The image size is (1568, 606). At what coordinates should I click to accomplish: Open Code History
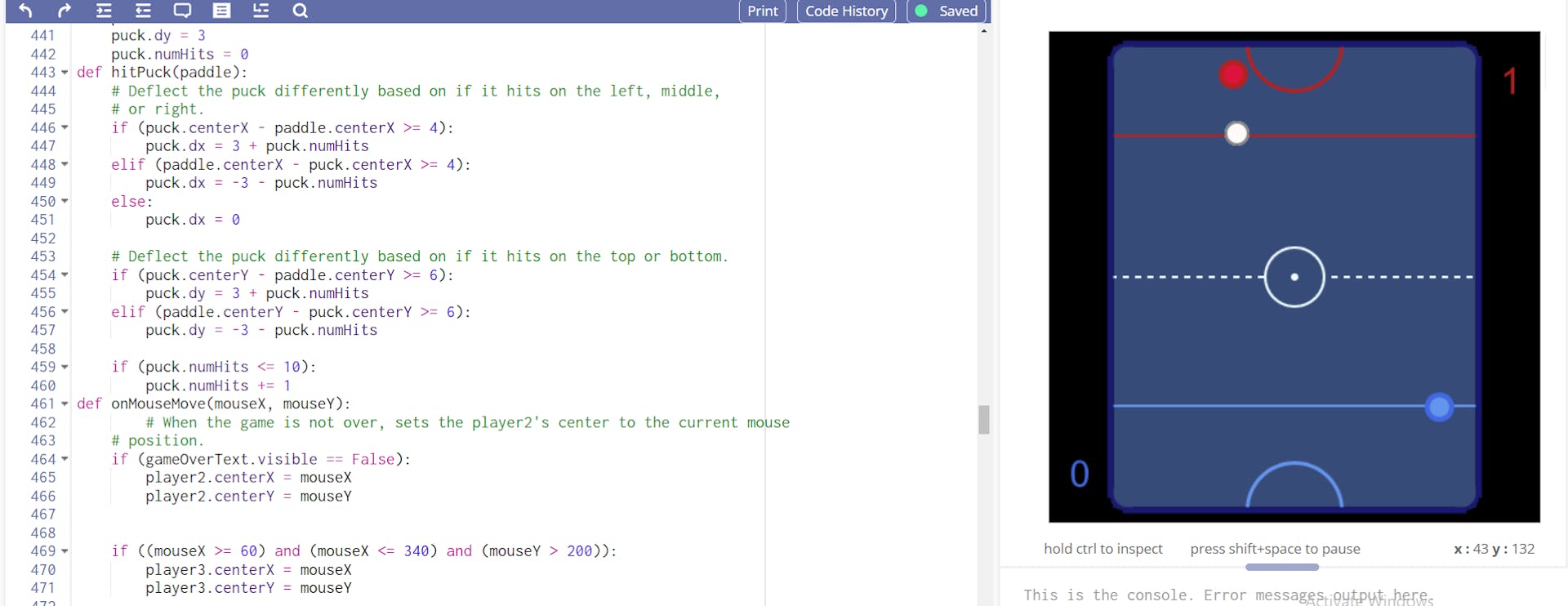click(x=846, y=11)
